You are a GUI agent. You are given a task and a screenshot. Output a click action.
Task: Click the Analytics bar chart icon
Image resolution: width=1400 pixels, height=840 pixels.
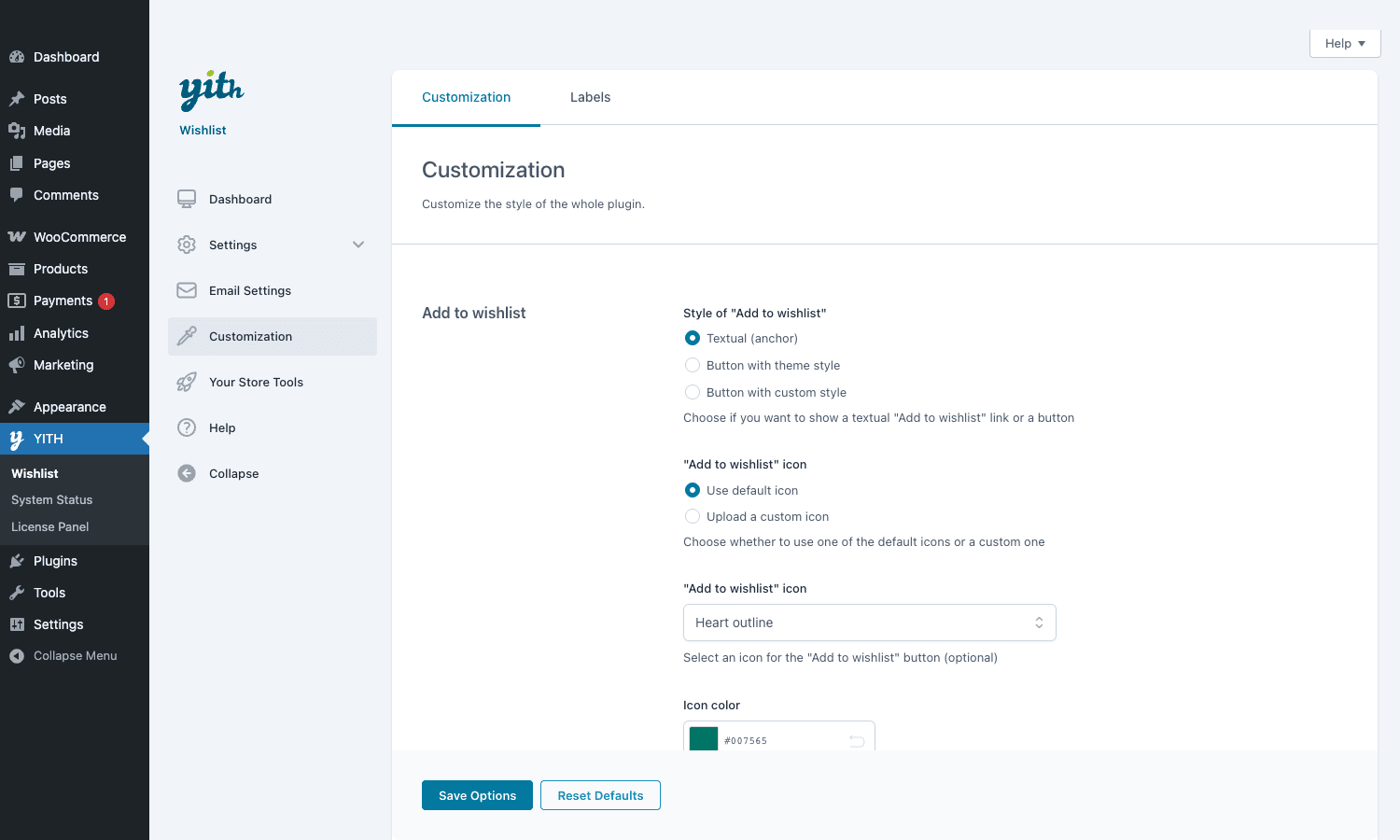tap(17, 333)
